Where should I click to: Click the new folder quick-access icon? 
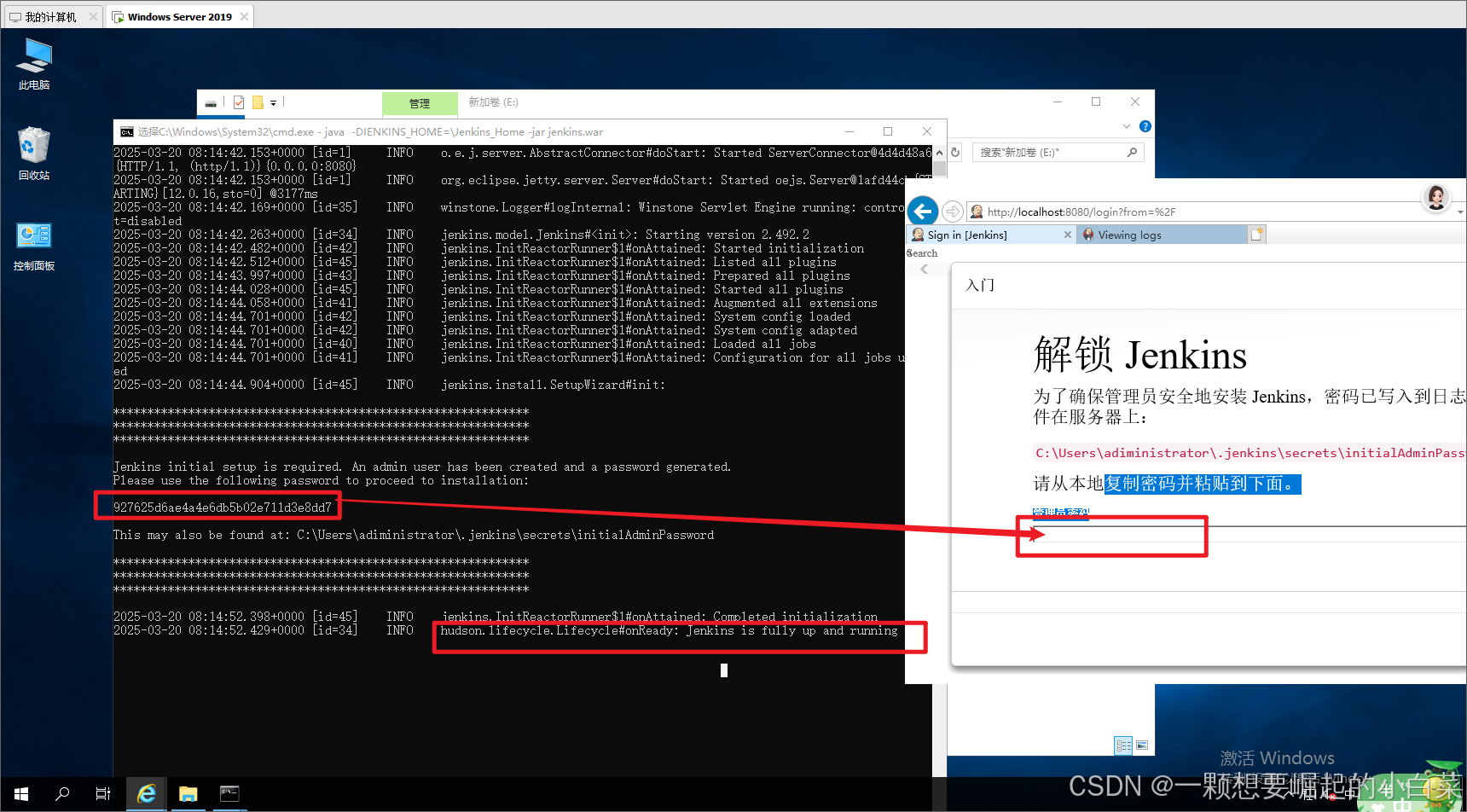tap(258, 102)
